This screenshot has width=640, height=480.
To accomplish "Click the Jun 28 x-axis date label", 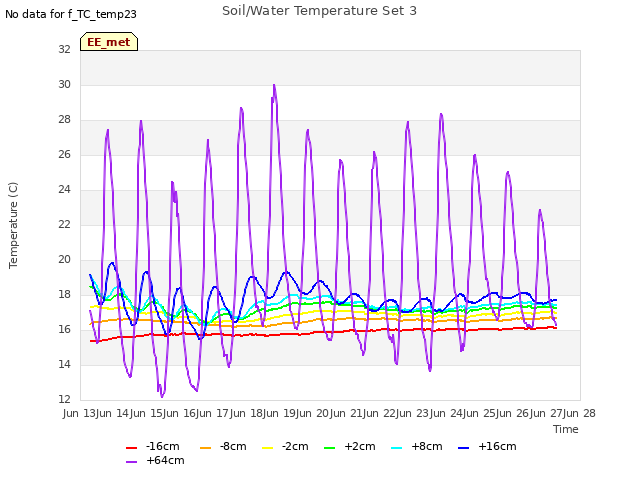I will pos(581,413).
